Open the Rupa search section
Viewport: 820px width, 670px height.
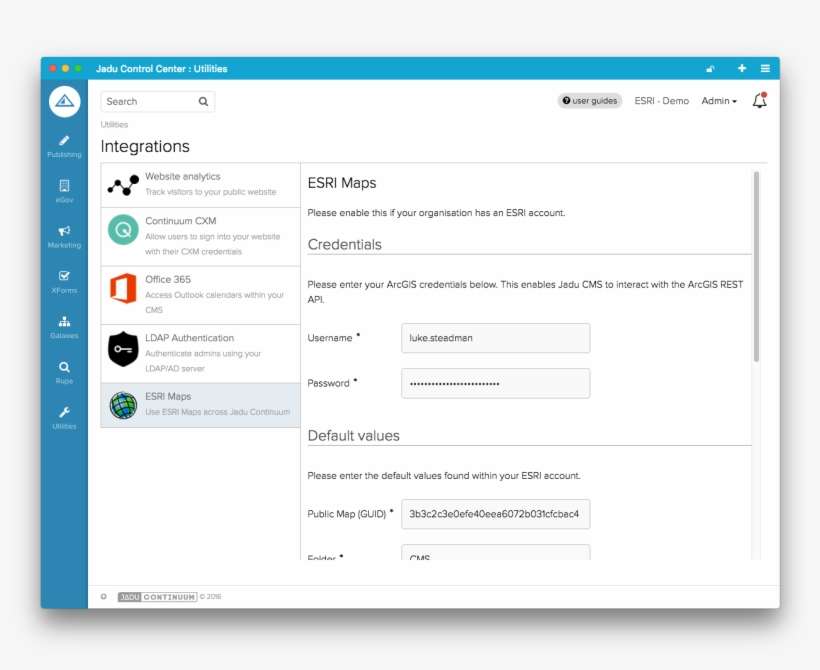click(x=64, y=372)
